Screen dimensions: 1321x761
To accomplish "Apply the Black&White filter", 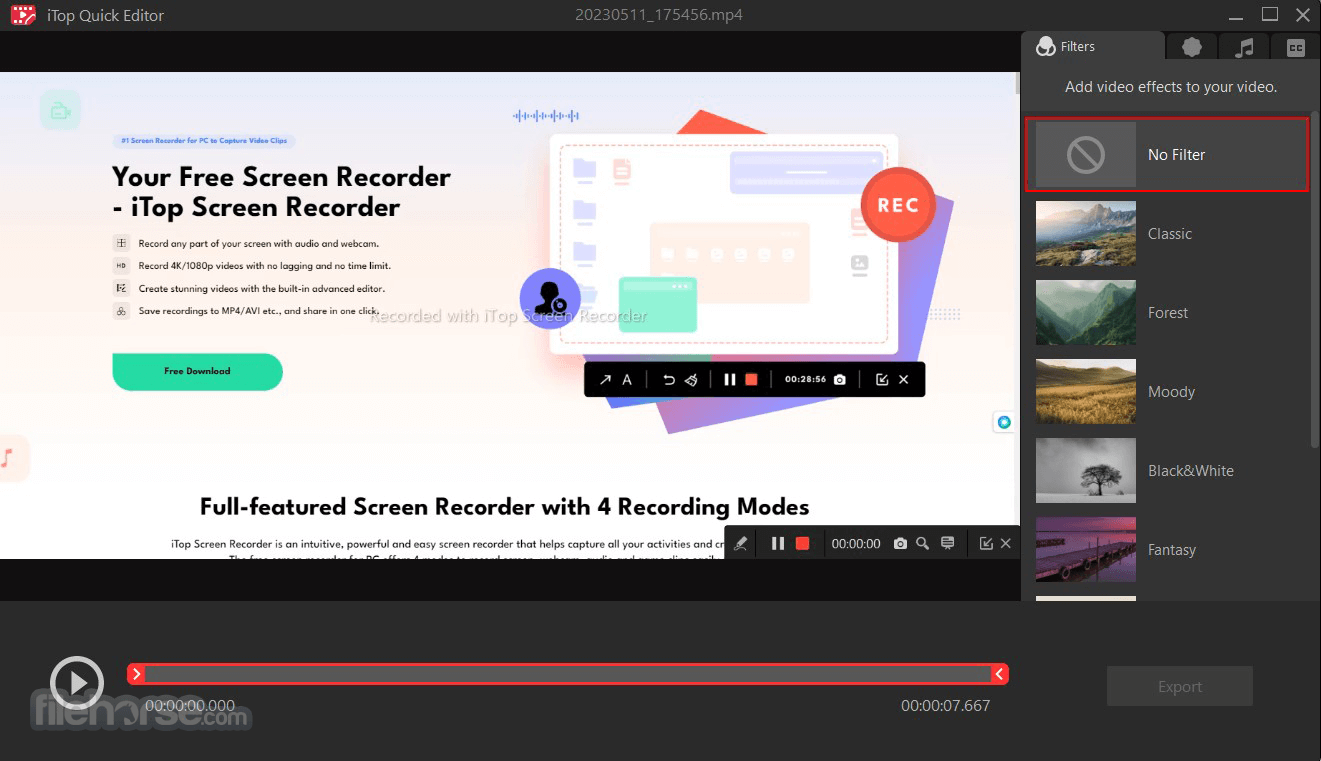I will tap(1167, 470).
